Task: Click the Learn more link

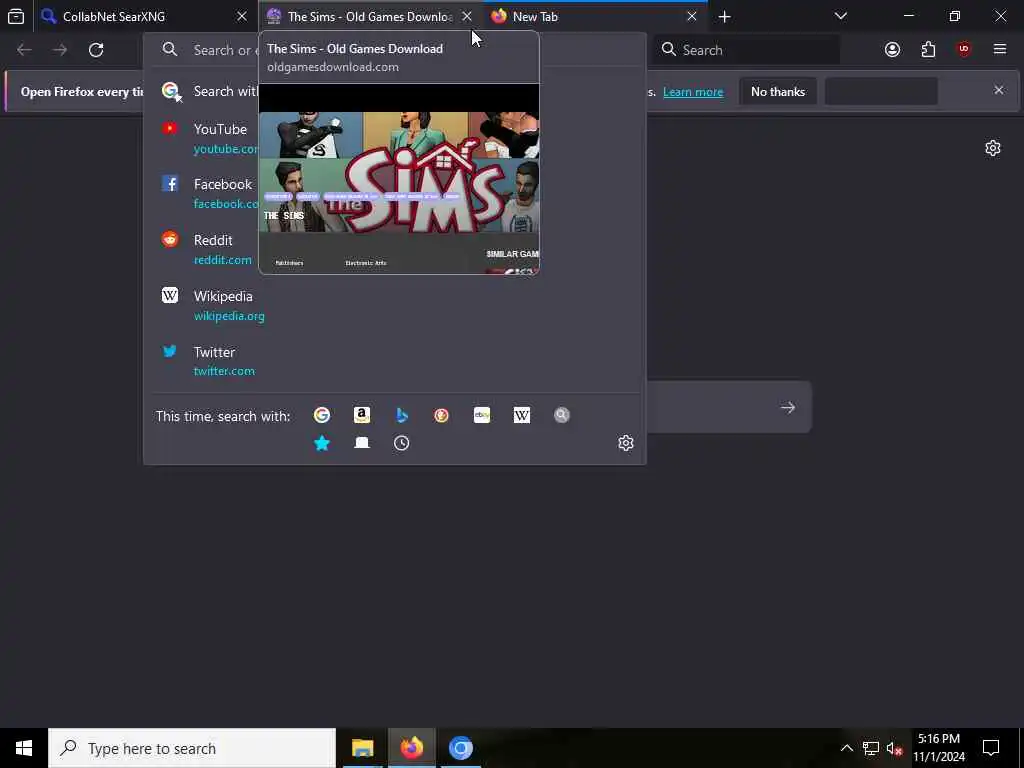Action: tap(693, 92)
